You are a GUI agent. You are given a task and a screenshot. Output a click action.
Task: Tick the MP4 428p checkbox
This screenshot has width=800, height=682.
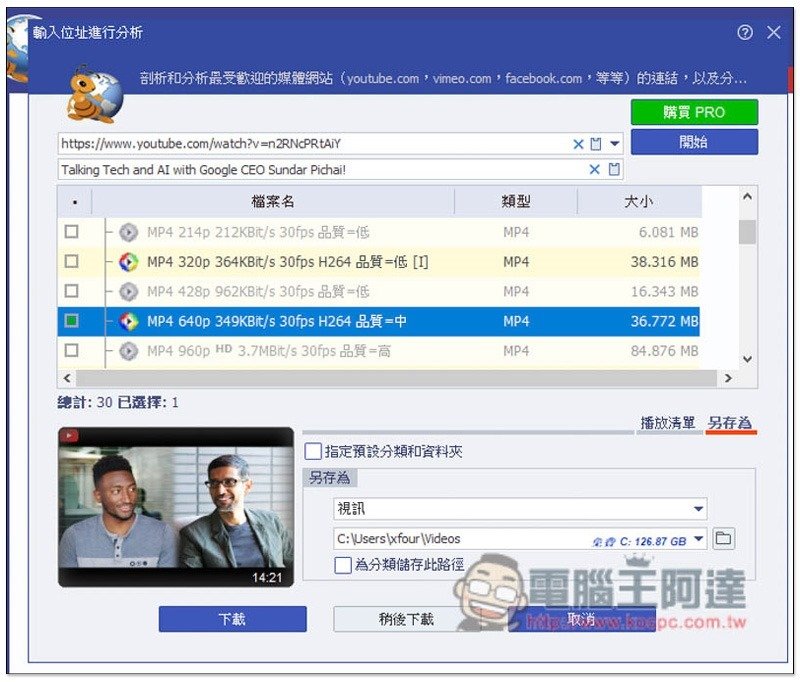click(x=71, y=291)
